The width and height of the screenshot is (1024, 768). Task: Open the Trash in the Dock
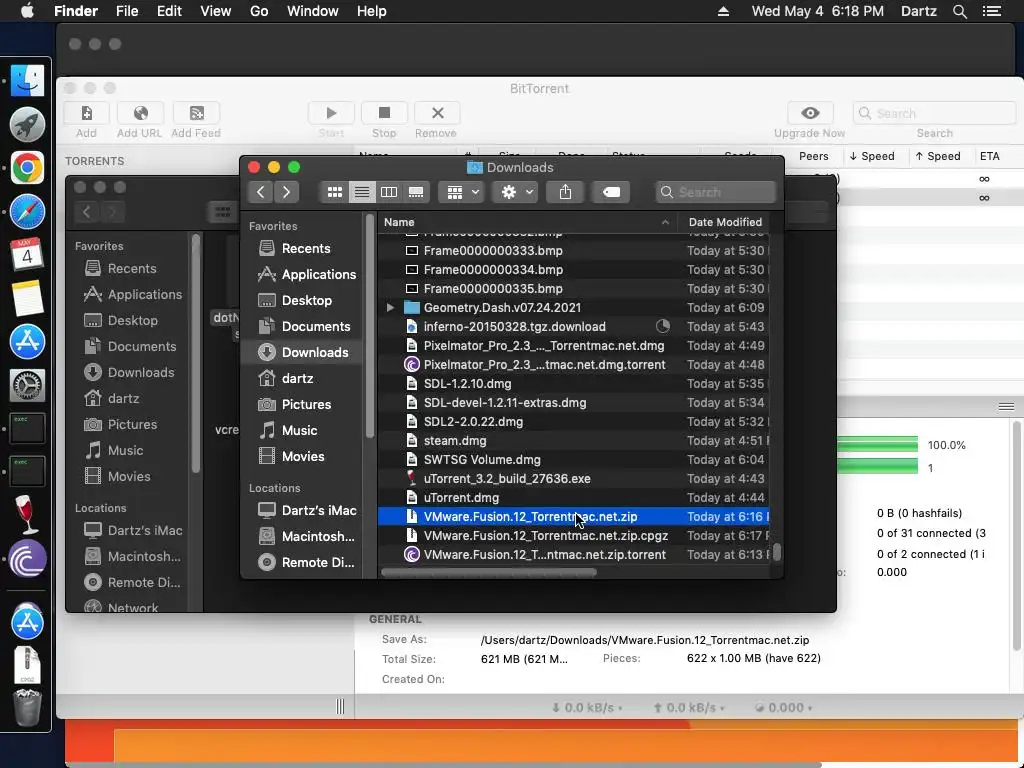click(27, 709)
